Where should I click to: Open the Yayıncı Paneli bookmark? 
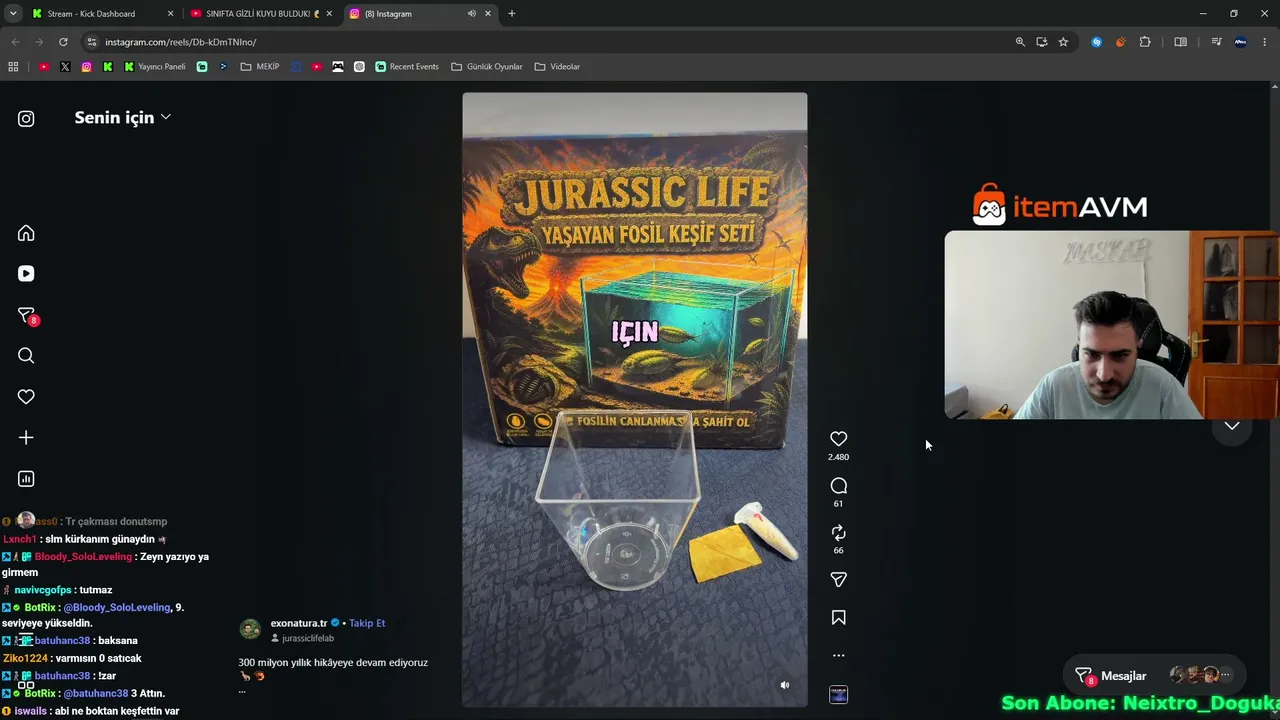click(x=155, y=67)
